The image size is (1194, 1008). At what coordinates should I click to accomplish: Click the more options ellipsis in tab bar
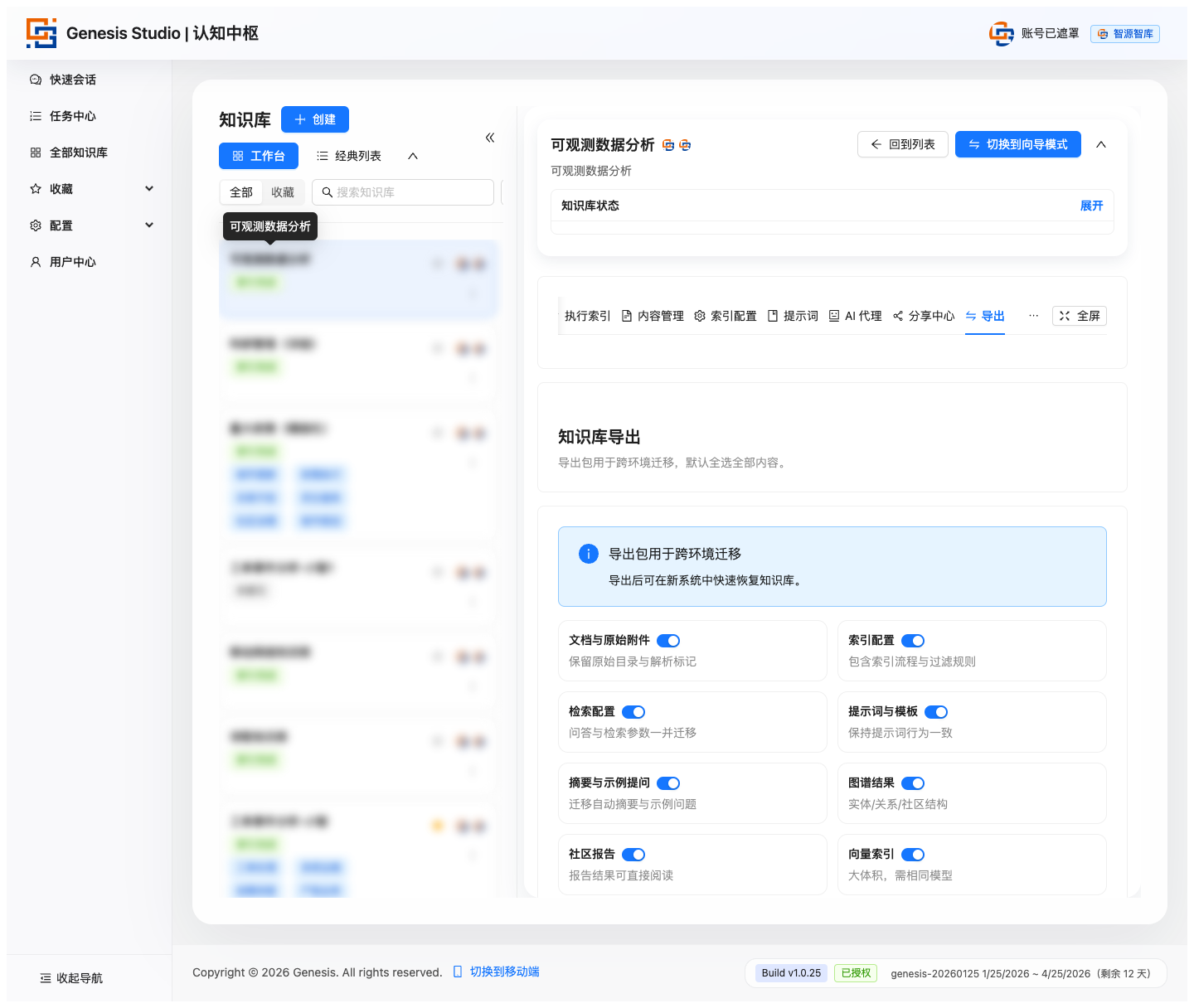click(1033, 316)
